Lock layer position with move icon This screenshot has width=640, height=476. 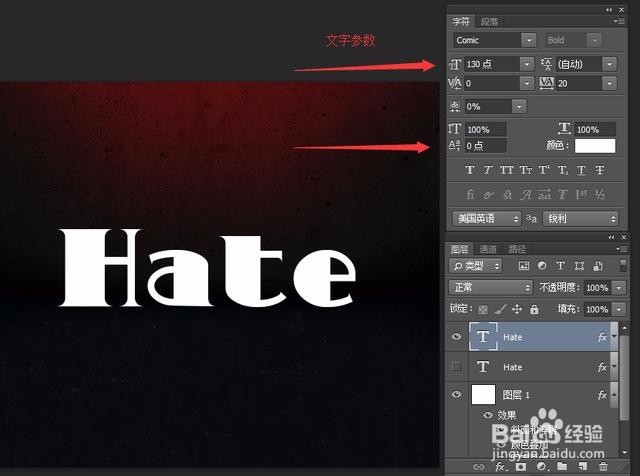(x=517, y=309)
